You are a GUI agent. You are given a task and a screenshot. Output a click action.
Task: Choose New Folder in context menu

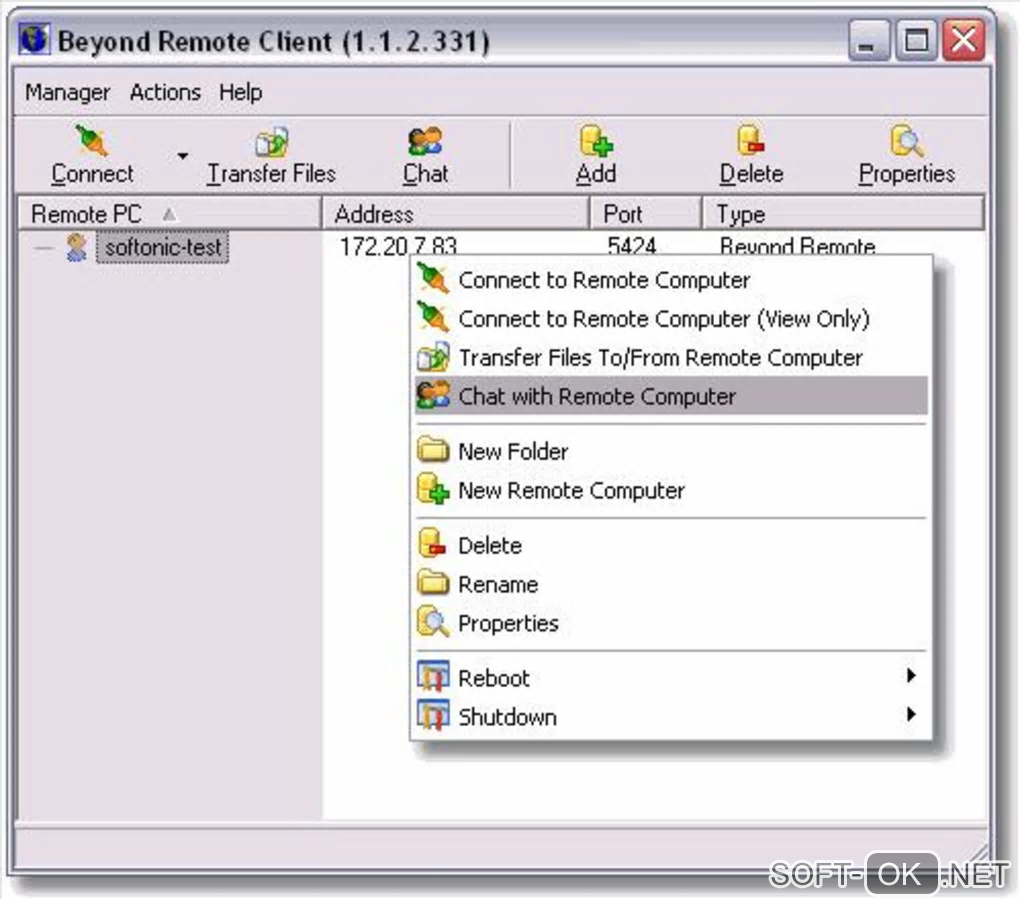pyautogui.click(x=671, y=451)
